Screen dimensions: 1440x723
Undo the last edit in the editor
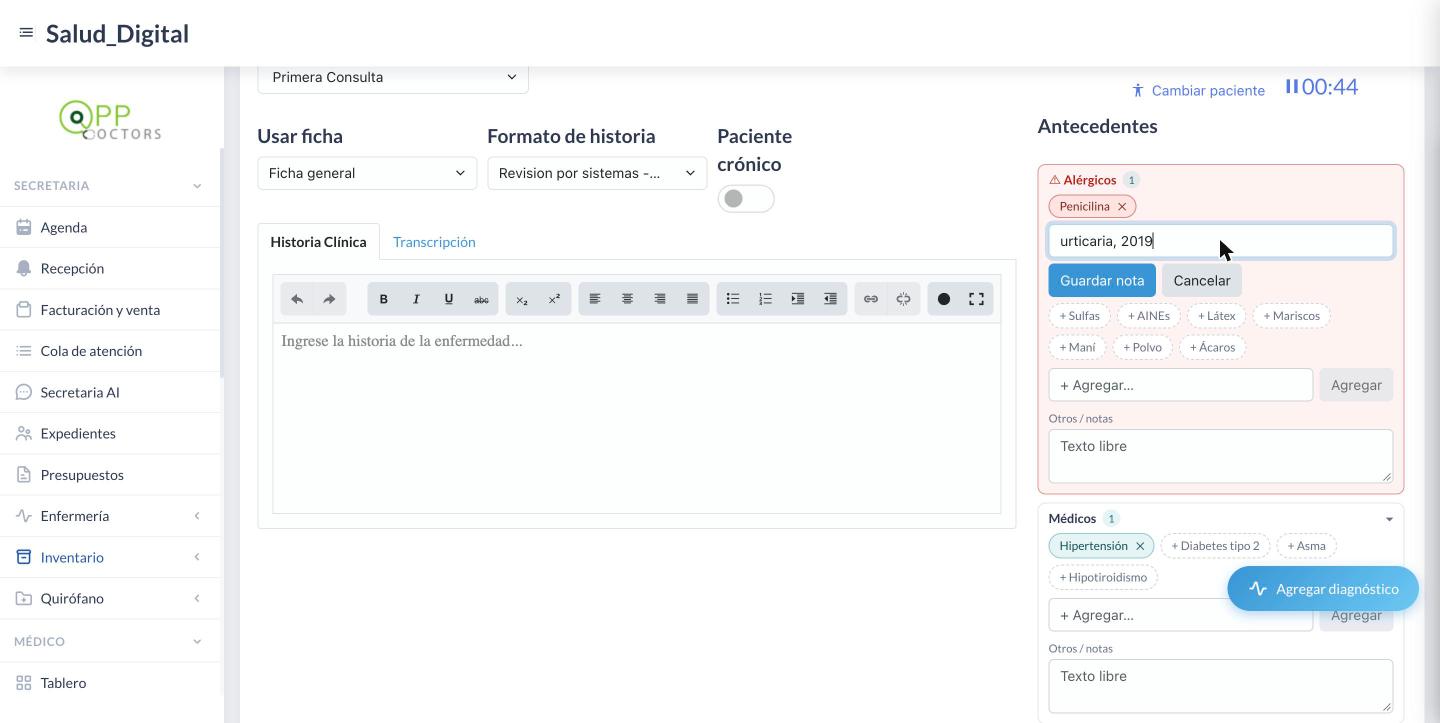[297, 299]
